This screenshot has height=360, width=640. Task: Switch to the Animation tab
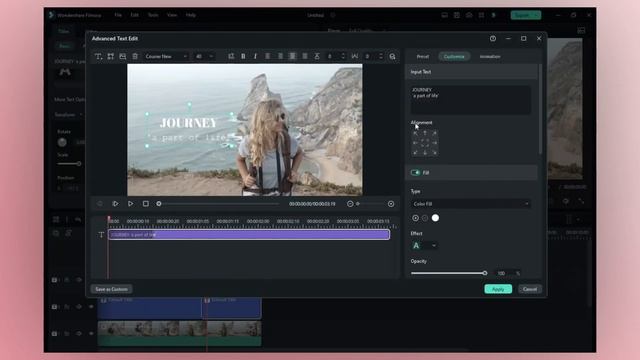[x=490, y=56]
